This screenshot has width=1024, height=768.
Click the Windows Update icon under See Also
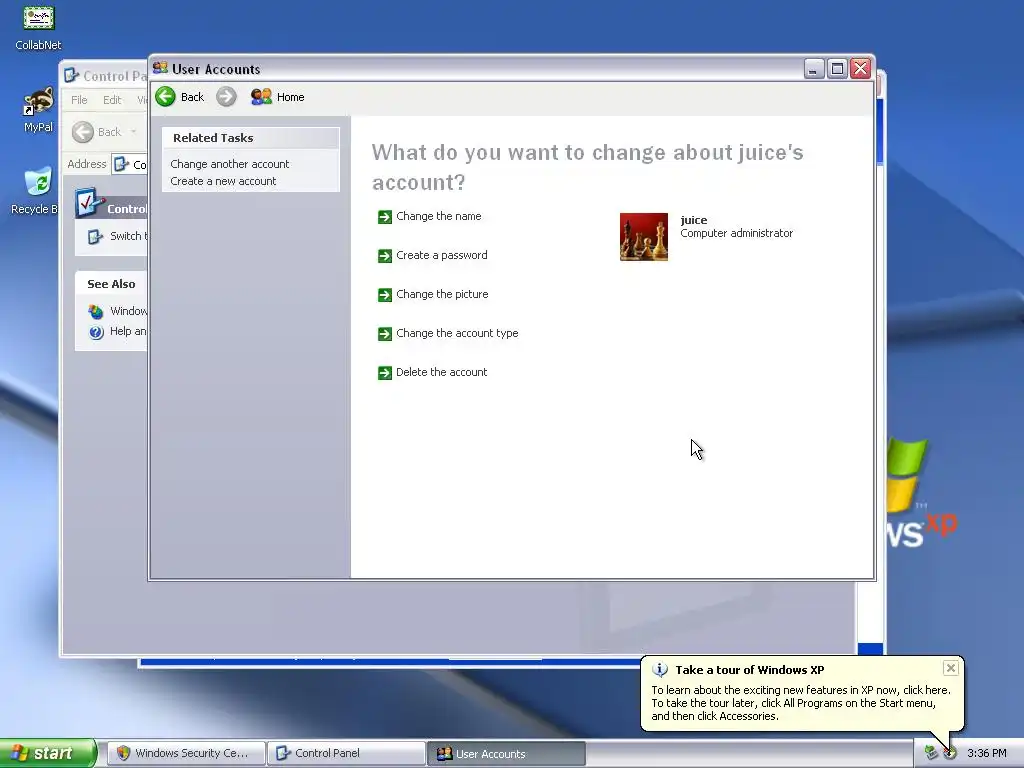[96, 312]
